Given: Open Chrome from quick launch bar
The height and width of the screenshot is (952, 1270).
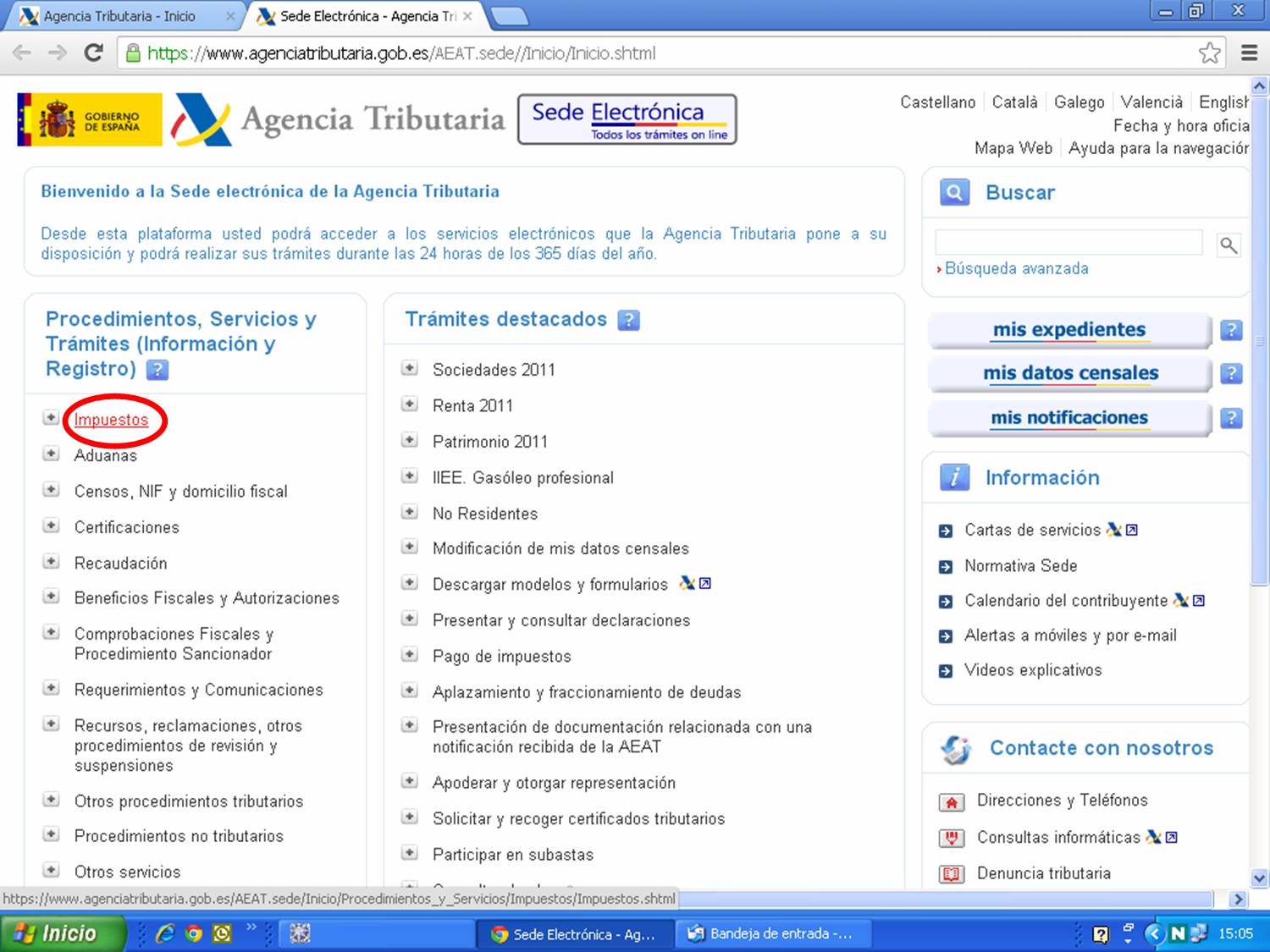Looking at the screenshot, I should click(194, 933).
